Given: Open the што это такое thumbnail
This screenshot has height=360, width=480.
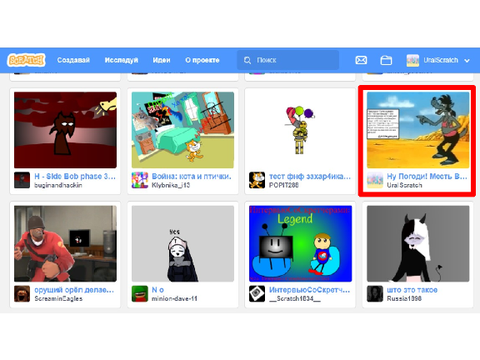Looking at the screenshot, I should coord(418,244).
